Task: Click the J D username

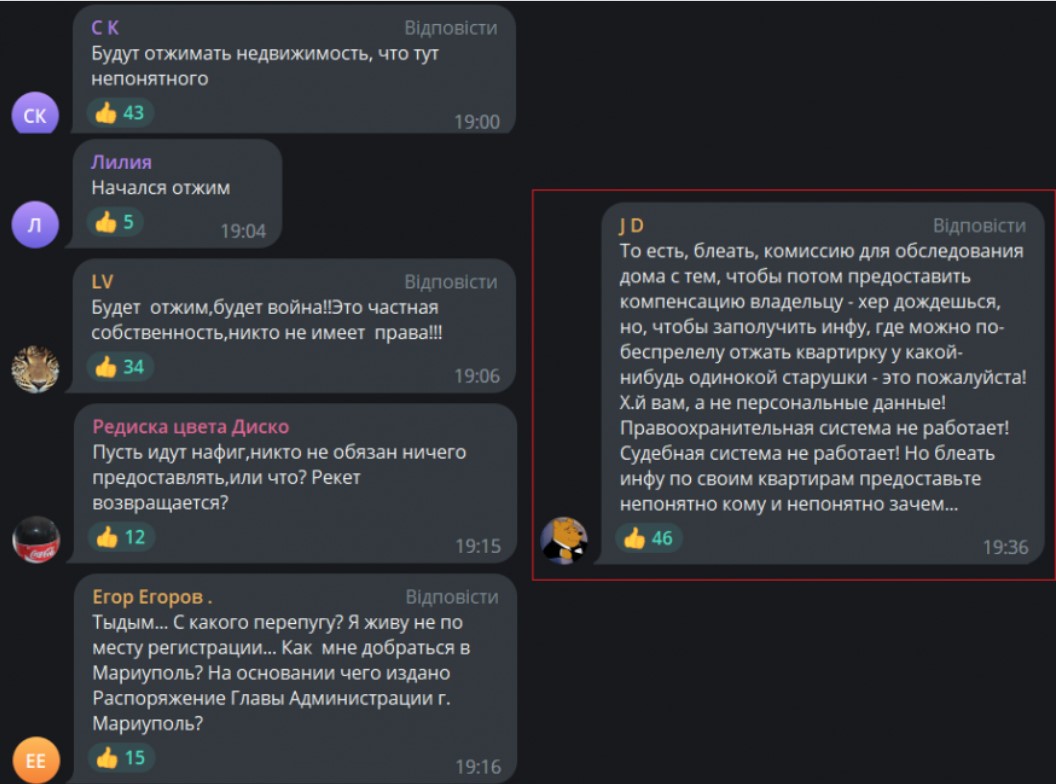Action: pyautogui.click(x=631, y=225)
